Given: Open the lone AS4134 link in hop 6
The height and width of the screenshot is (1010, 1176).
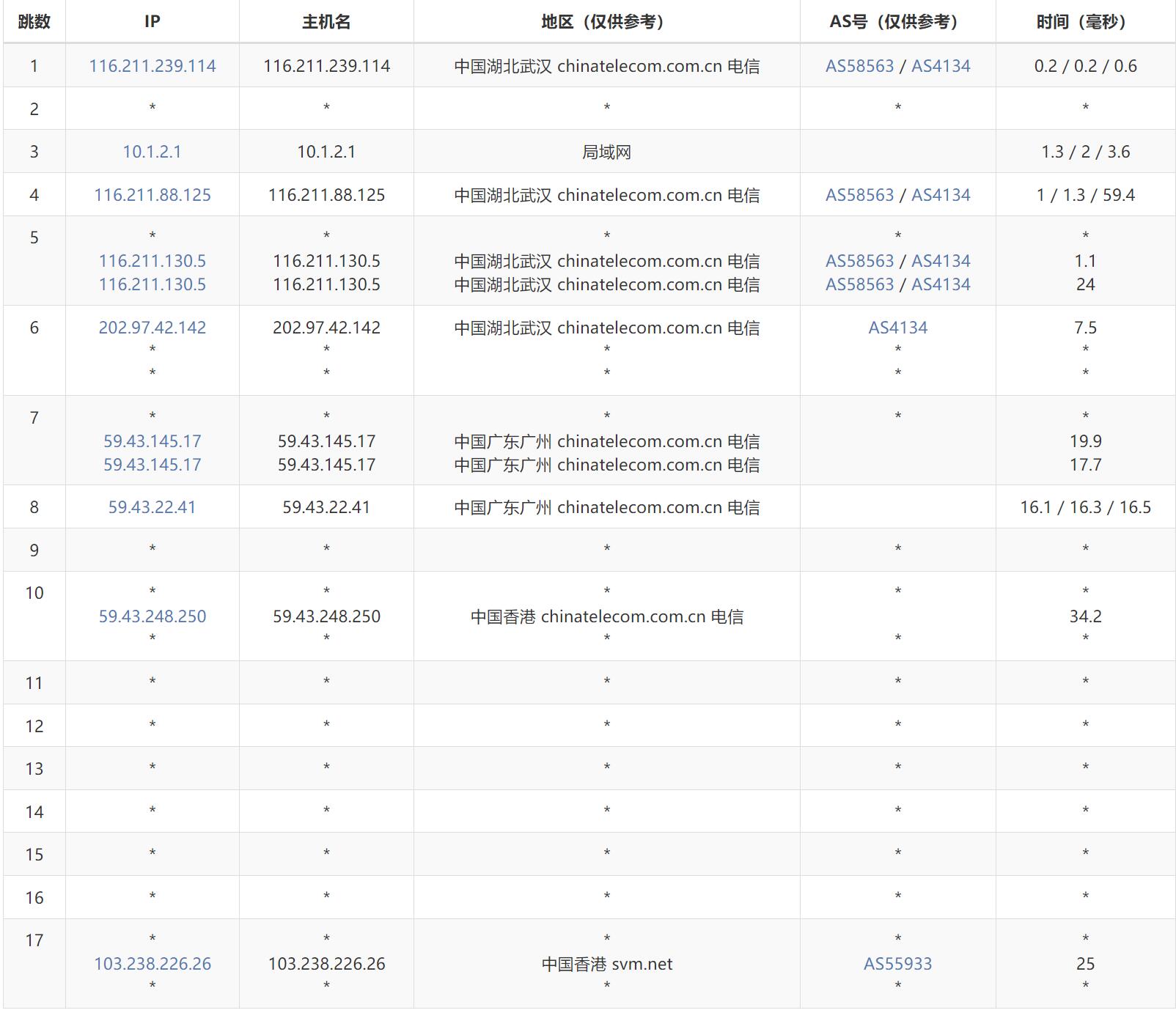Looking at the screenshot, I should pos(898,328).
